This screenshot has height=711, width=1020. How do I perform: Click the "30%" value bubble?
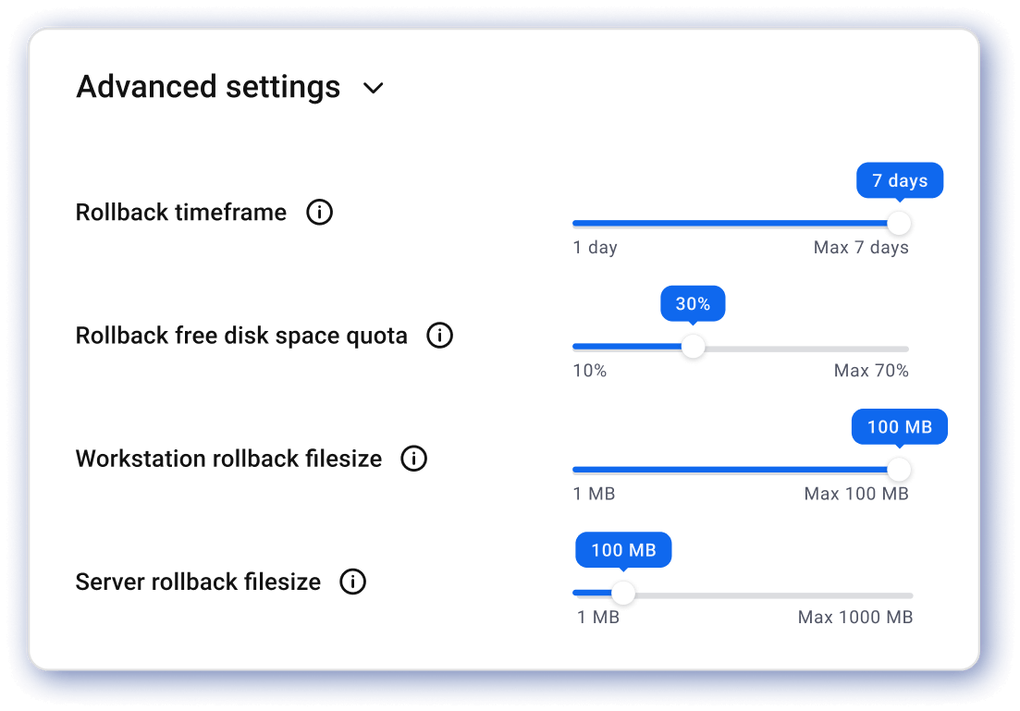[x=693, y=304]
